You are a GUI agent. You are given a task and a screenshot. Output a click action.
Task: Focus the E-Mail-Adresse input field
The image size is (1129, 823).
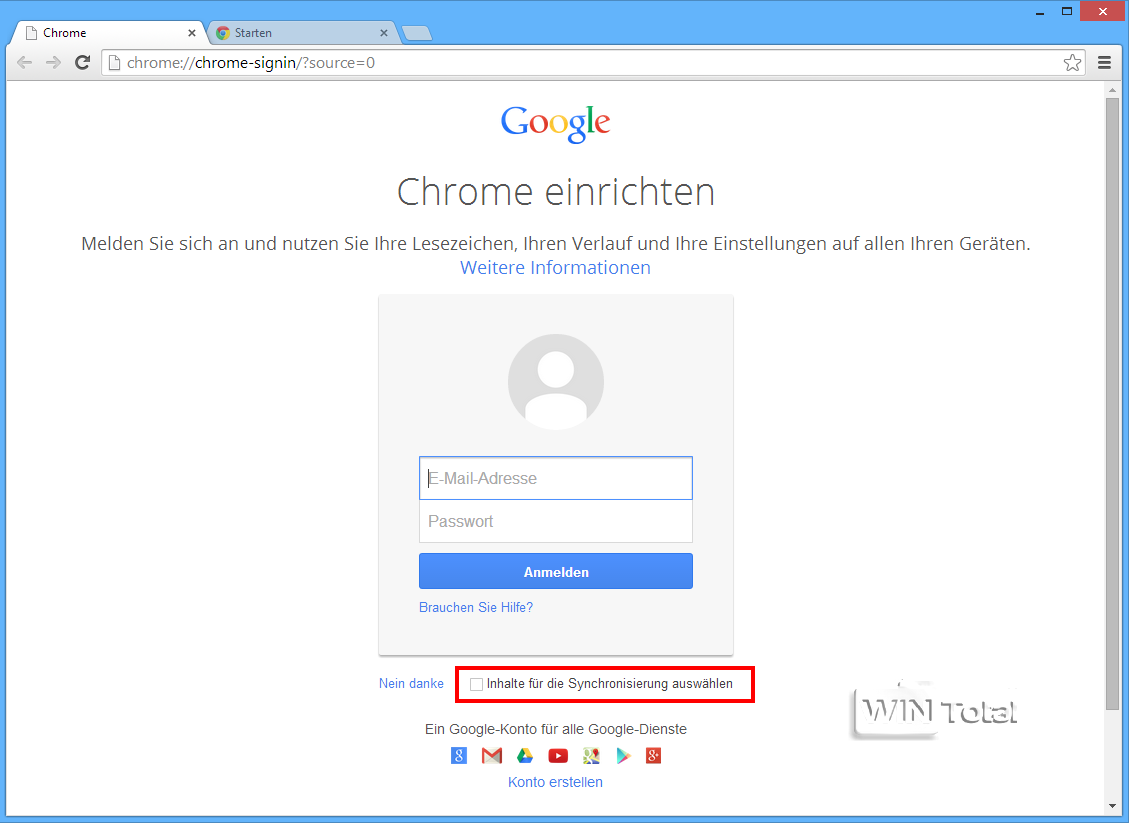[556, 478]
